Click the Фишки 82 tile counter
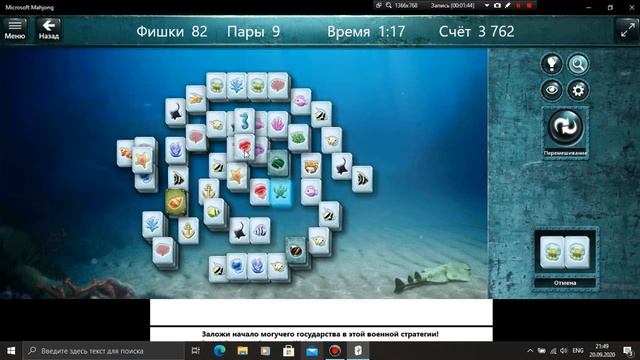 click(x=172, y=31)
